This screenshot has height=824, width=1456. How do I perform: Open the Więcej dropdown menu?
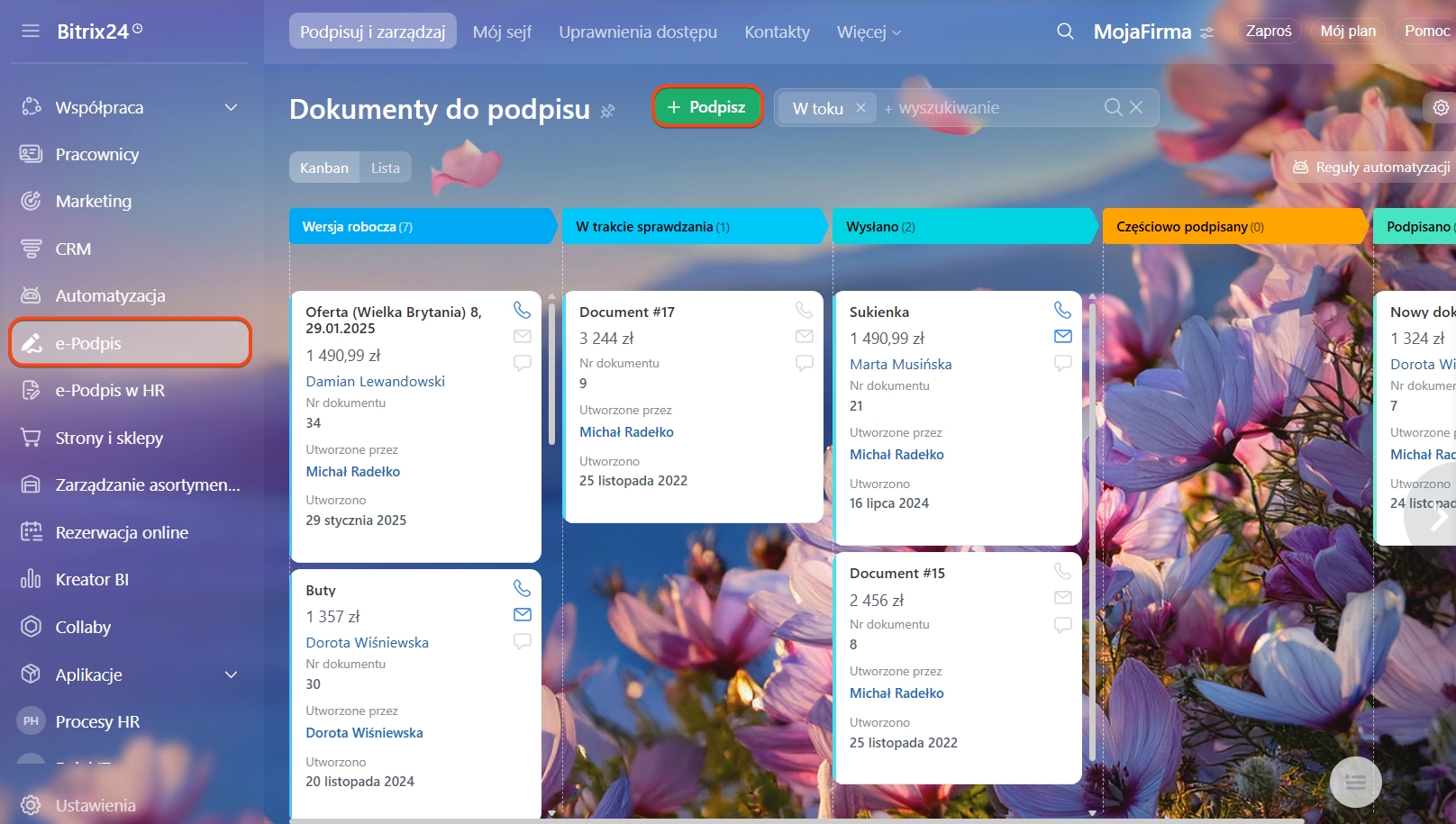pos(868,32)
